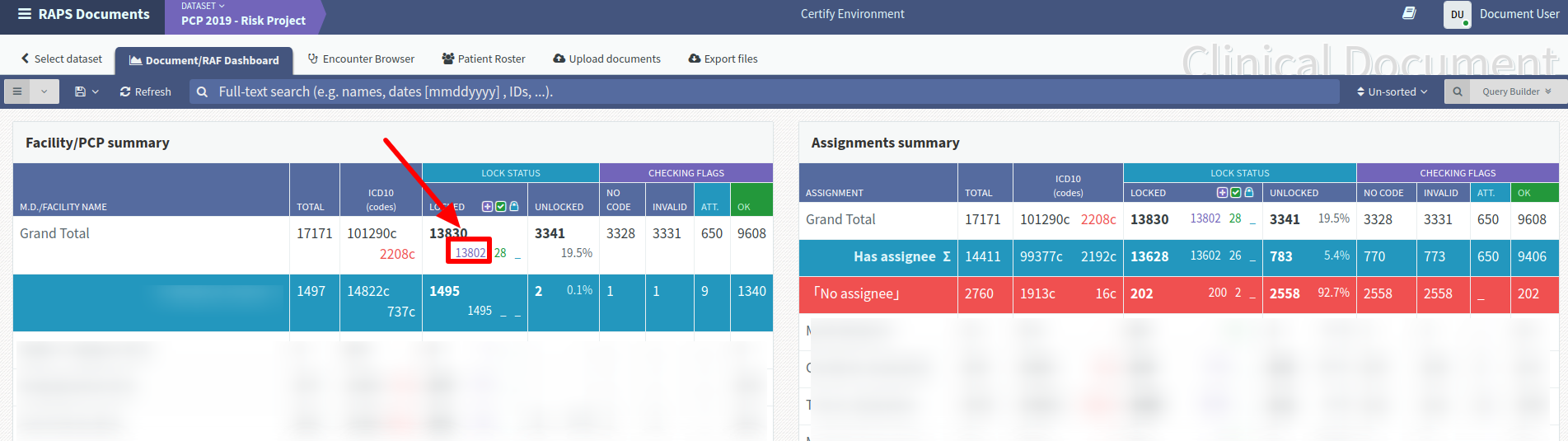Click the green check icon in Assignments locked header
Screen dimensions: 1568x441
coord(1235,192)
